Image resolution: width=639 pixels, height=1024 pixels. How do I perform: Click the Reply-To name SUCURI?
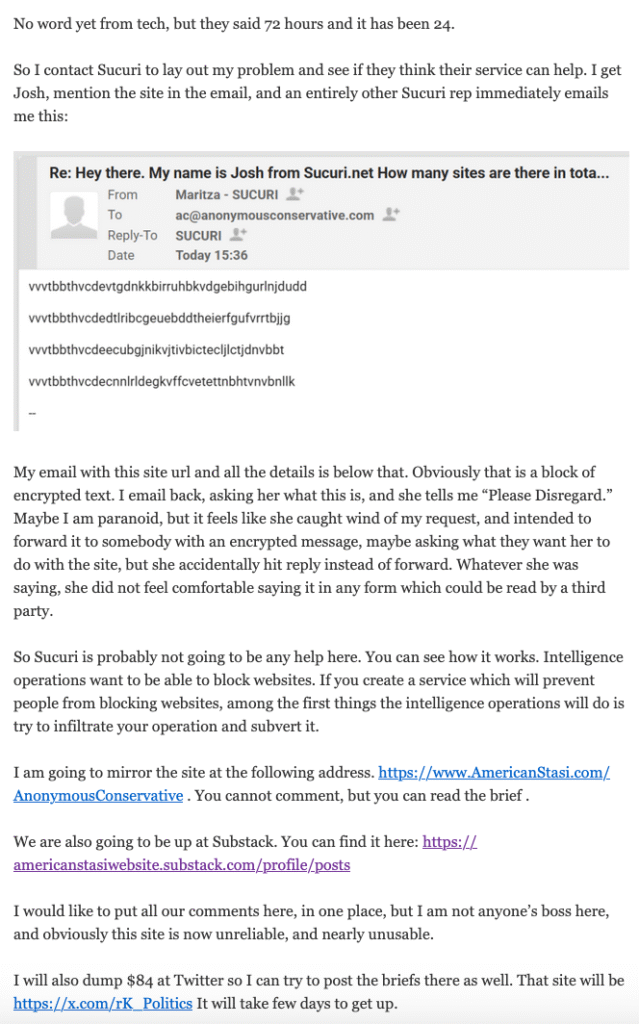coord(198,235)
